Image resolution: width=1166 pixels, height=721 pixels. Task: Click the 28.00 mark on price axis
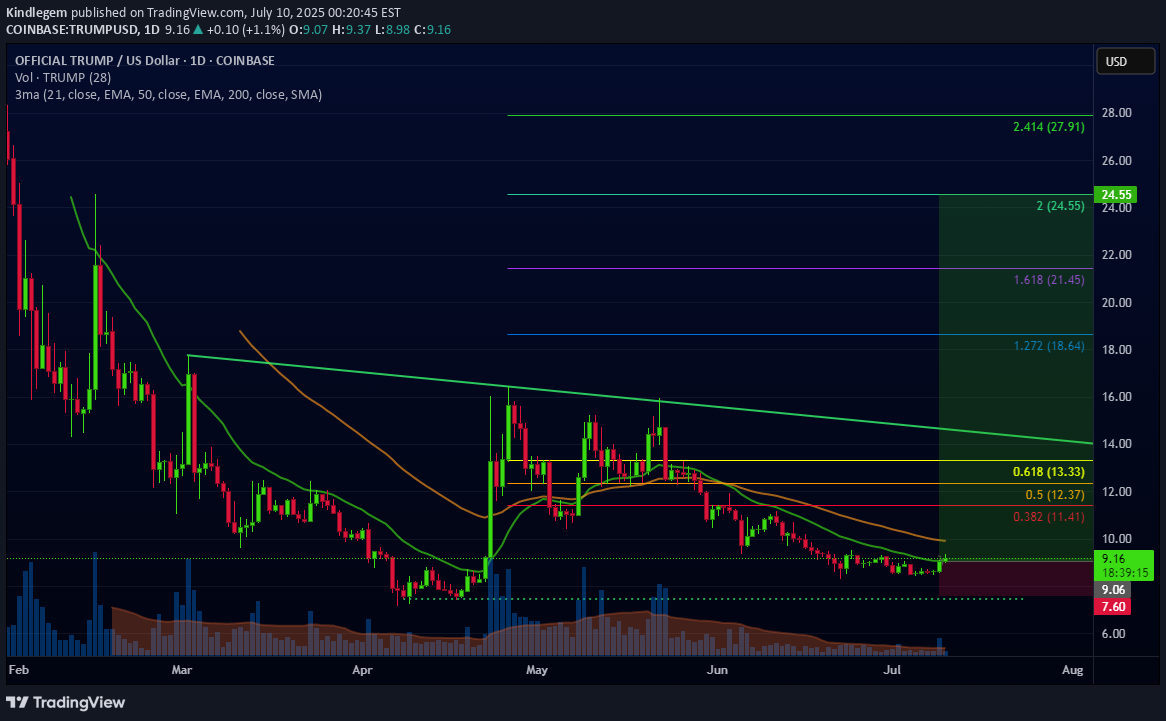1115,113
